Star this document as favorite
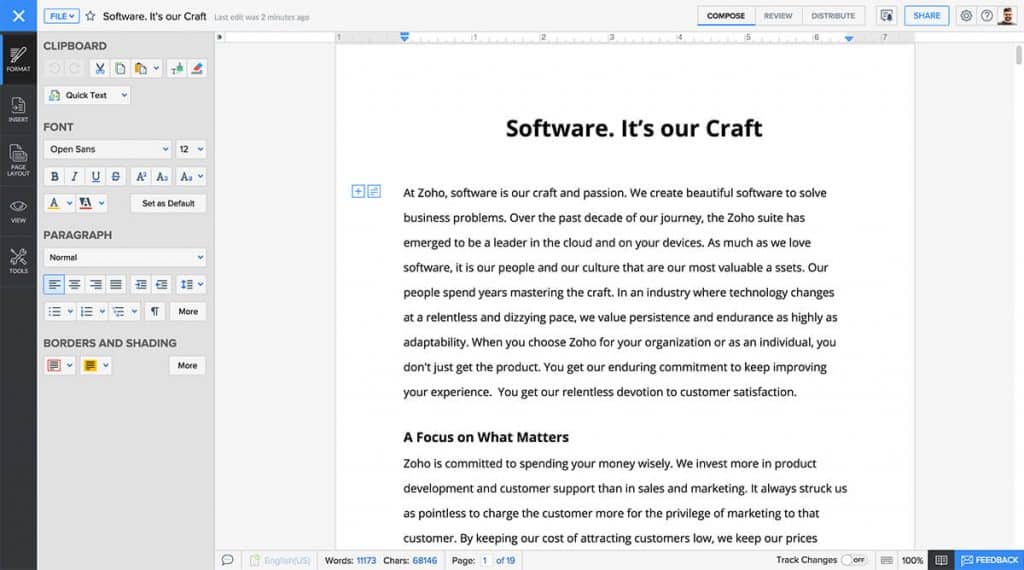Viewport: 1024px width, 570px height. pyautogui.click(x=90, y=16)
